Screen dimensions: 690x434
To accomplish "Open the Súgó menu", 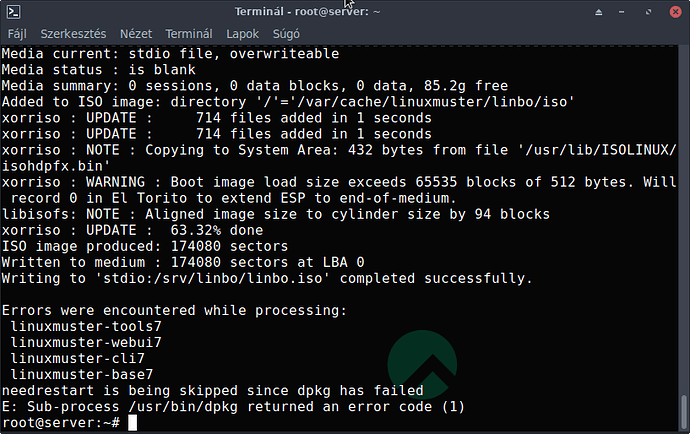I will (286, 34).
